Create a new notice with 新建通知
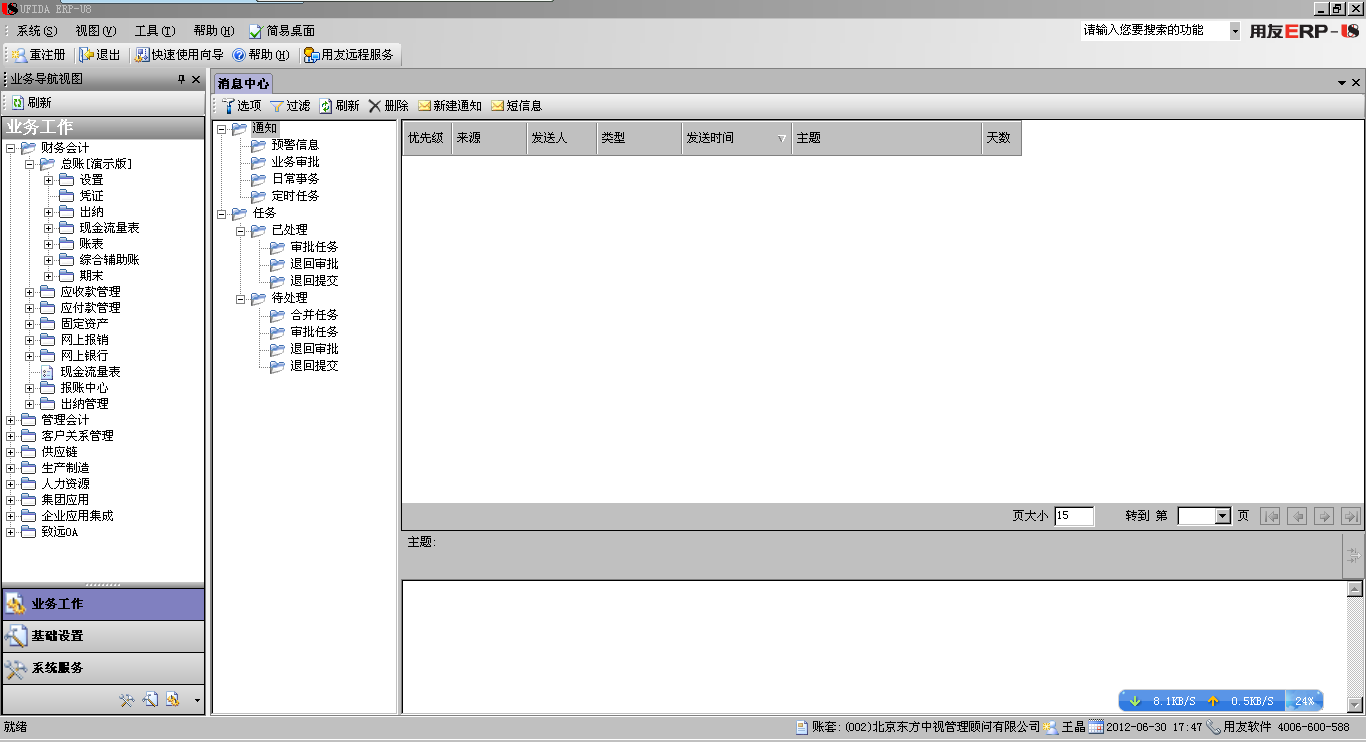Screen dimensions: 1366x742 449,105
